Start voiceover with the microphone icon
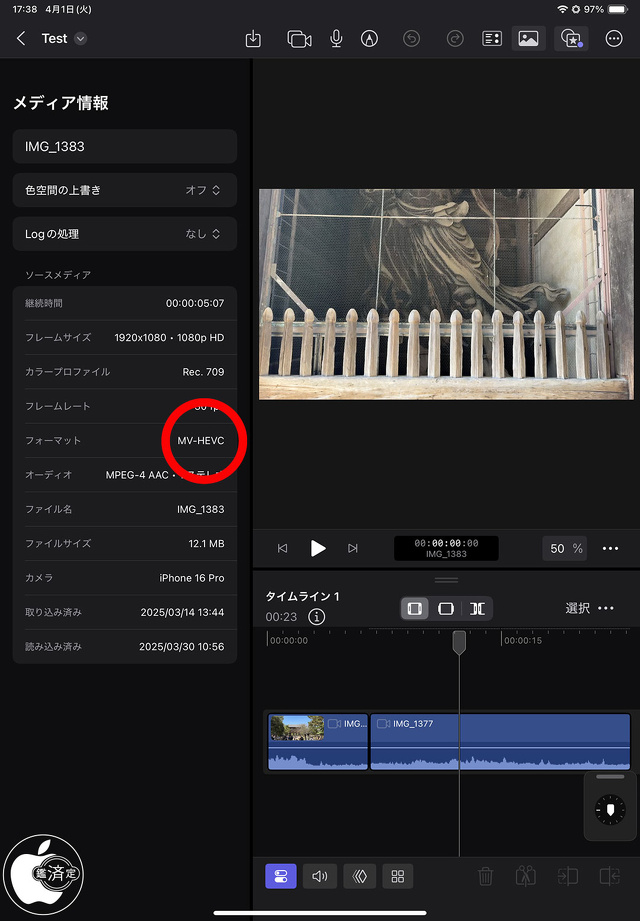The height and width of the screenshot is (921, 640). click(x=336, y=39)
